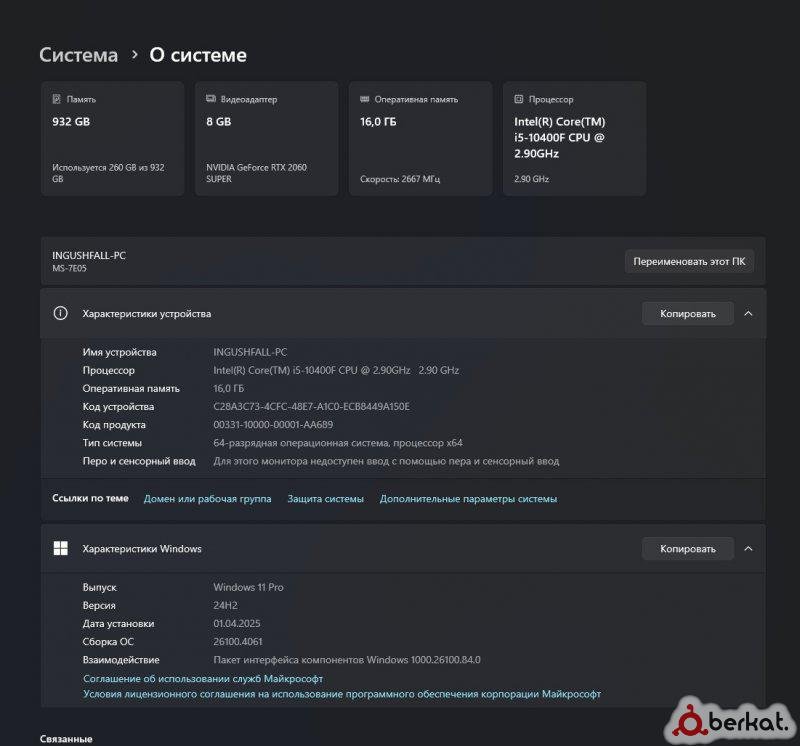Click "16,0 ГБ" in the device specs list
The width and height of the screenshot is (800, 746).
(x=229, y=388)
